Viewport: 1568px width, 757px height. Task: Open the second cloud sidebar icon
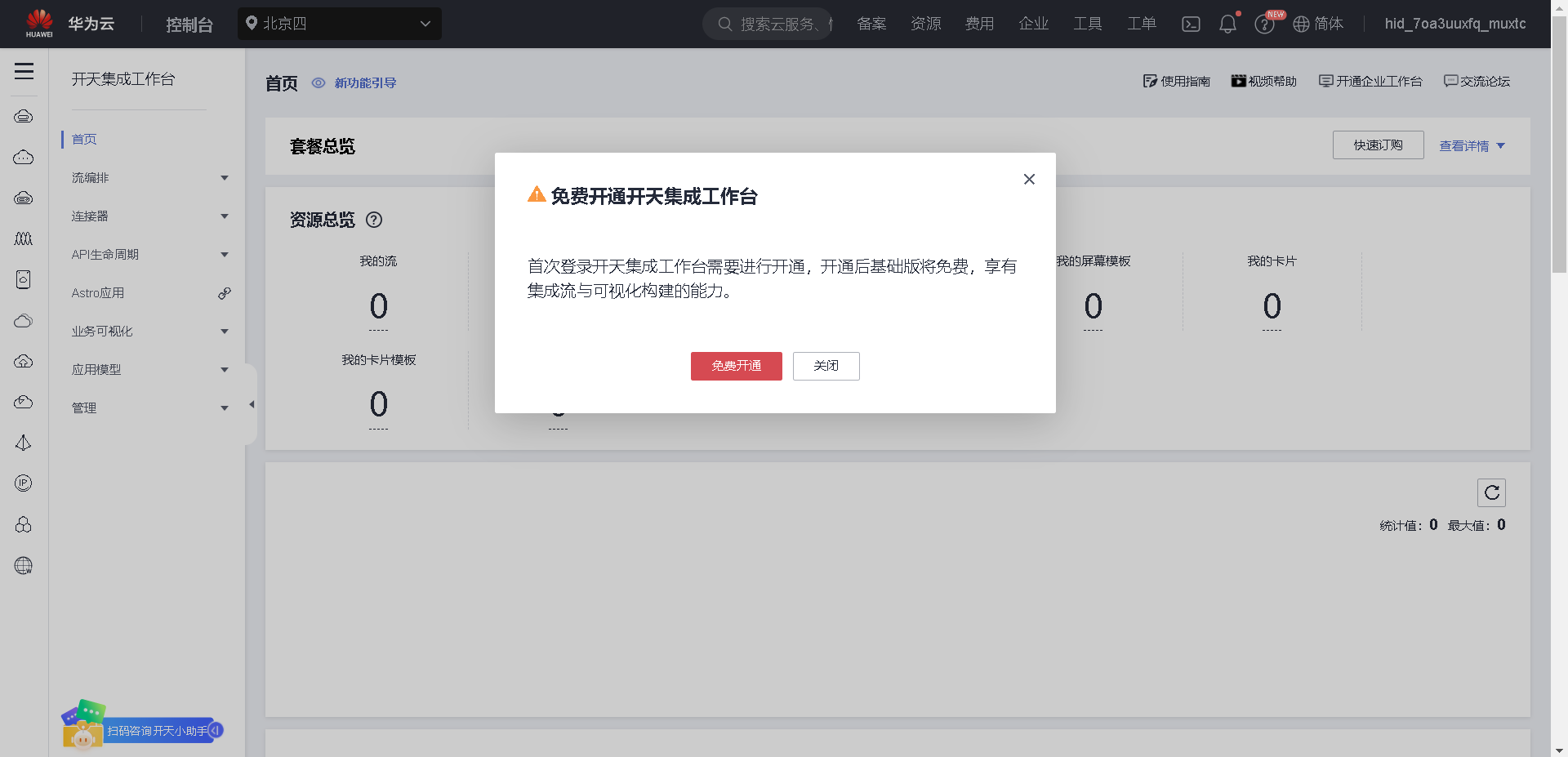click(24, 157)
